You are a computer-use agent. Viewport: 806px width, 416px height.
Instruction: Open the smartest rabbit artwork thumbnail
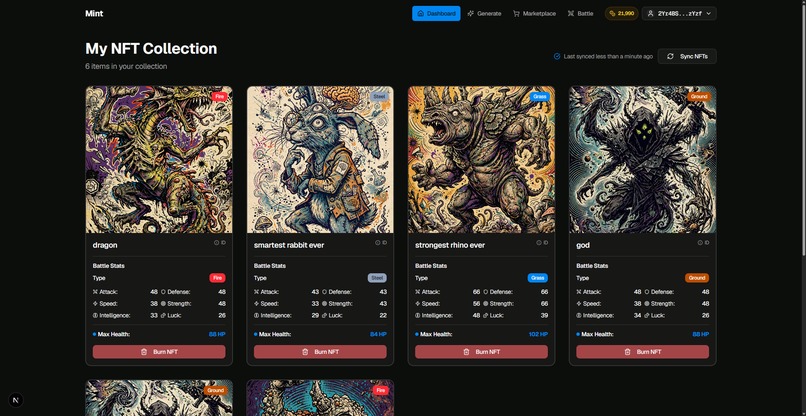click(320, 160)
